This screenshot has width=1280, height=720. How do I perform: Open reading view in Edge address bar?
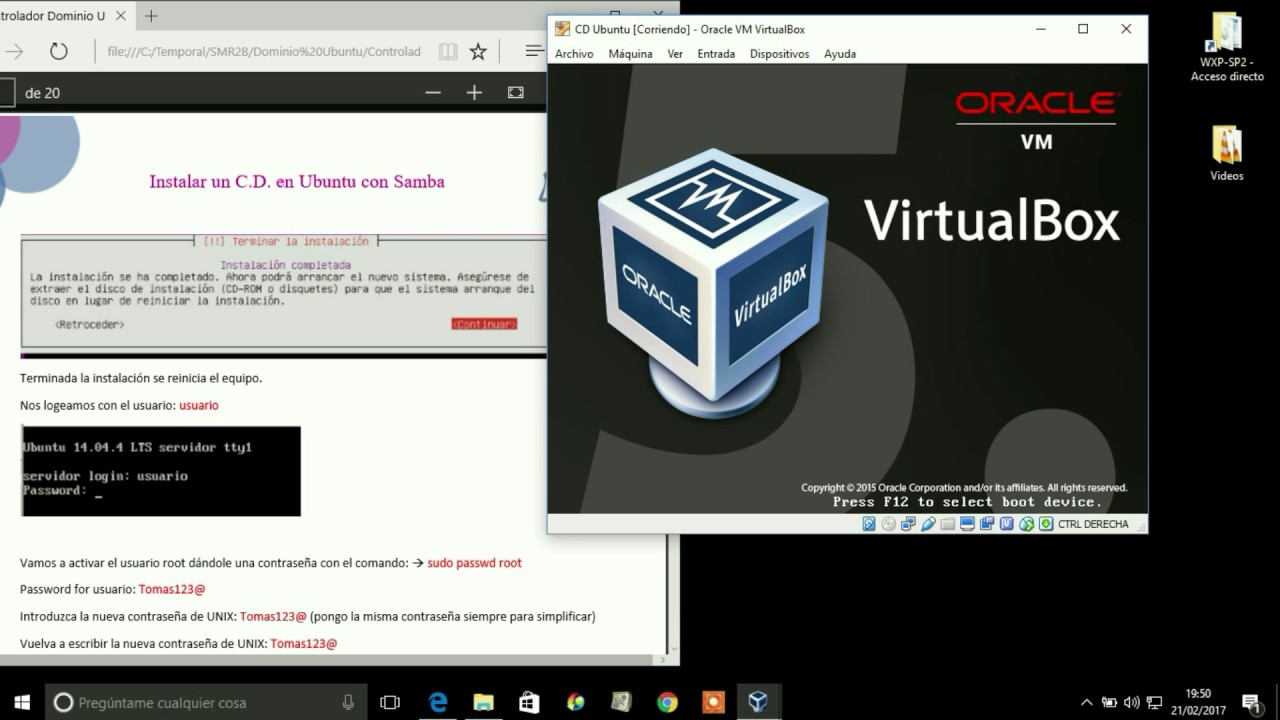(x=448, y=51)
